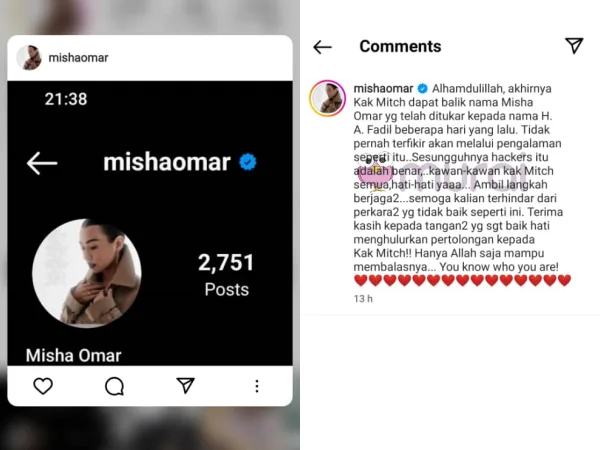This screenshot has width=600, height=450.
Task: Tap the mishaomar username in comment
Action: pyautogui.click(x=383, y=88)
